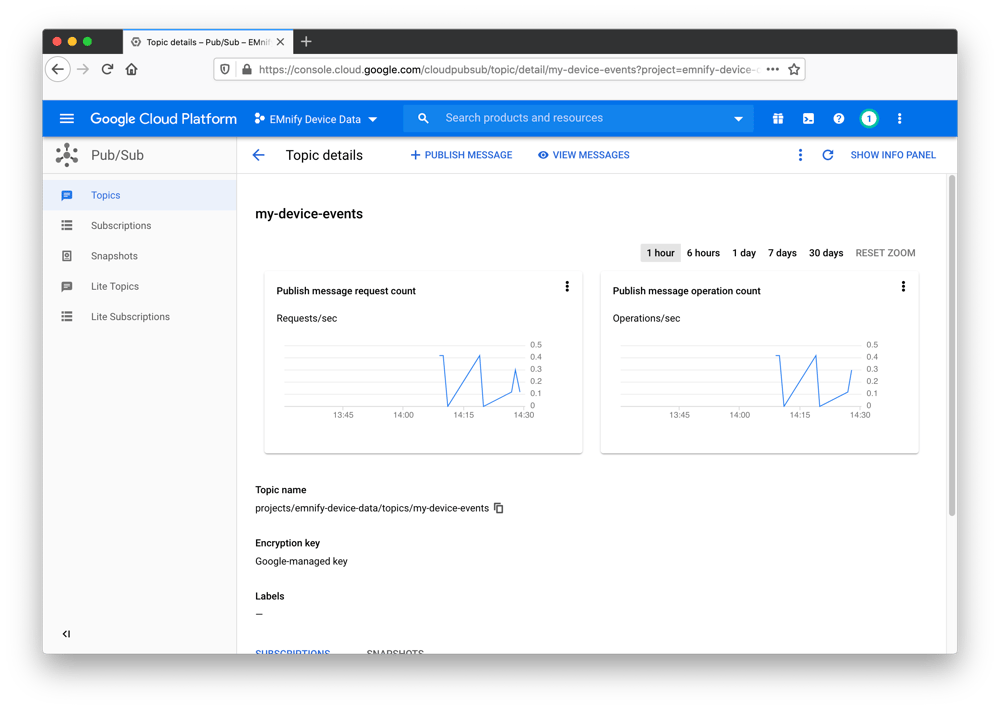Copy the topic name to clipboard
The height and width of the screenshot is (710, 1000).
pos(499,508)
